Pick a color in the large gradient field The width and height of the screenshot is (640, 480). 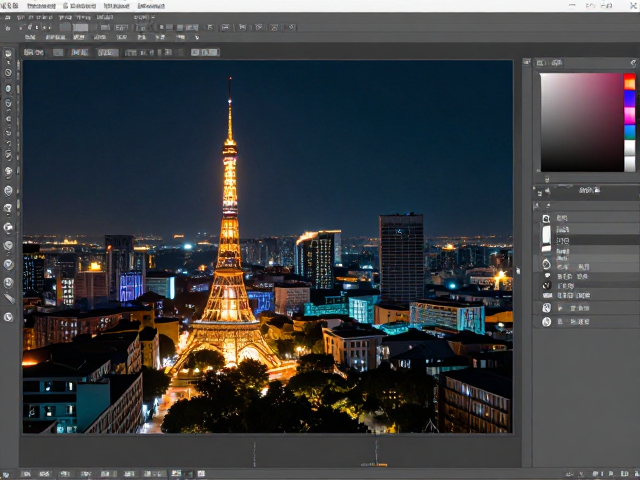pyautogui.click(x=582, y=122)
